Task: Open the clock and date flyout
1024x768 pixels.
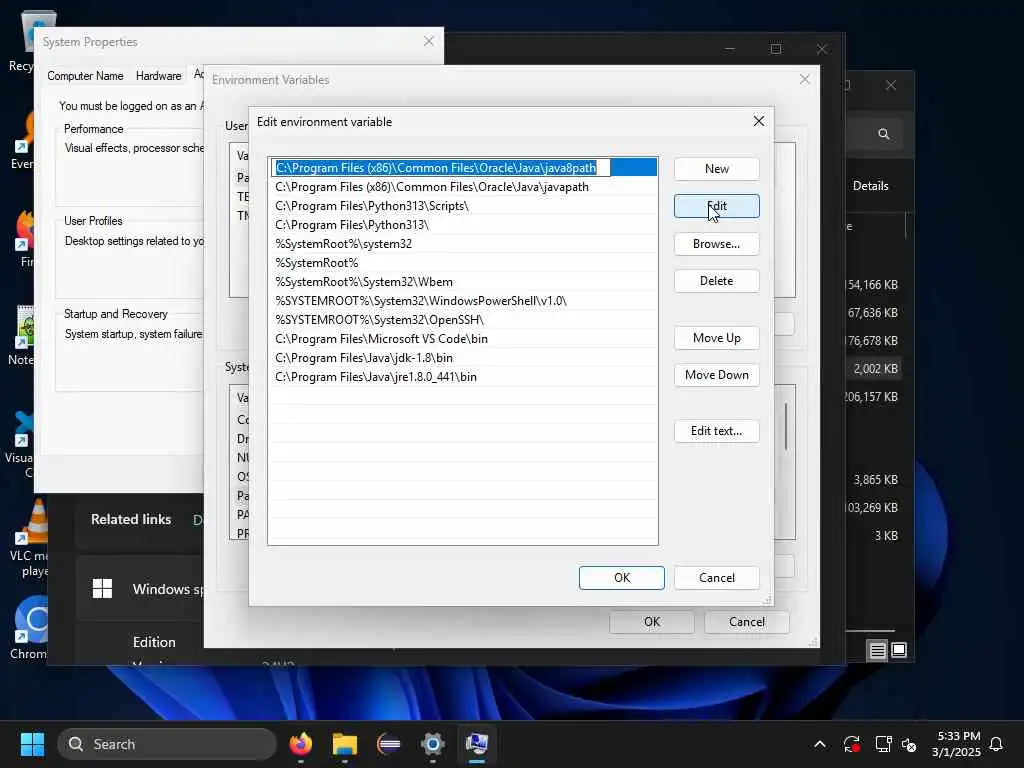Action: (x=957, y=744)
